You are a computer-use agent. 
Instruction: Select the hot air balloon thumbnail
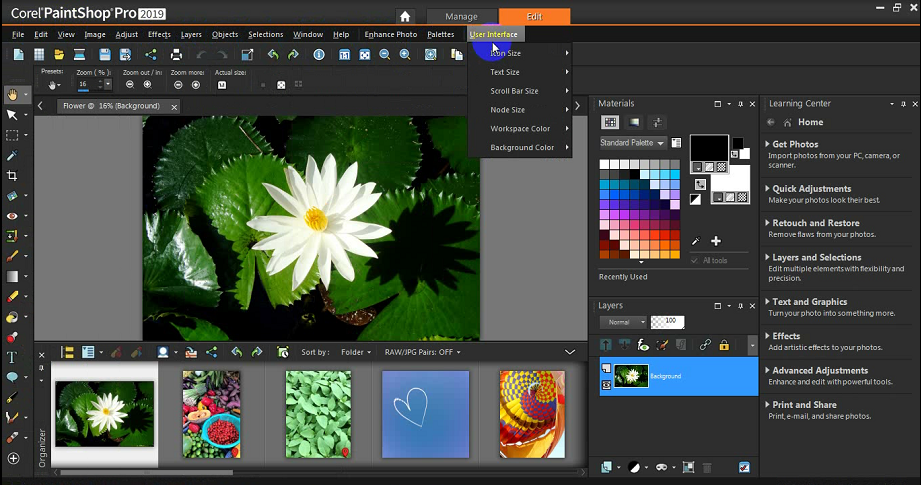click(532, 415)
